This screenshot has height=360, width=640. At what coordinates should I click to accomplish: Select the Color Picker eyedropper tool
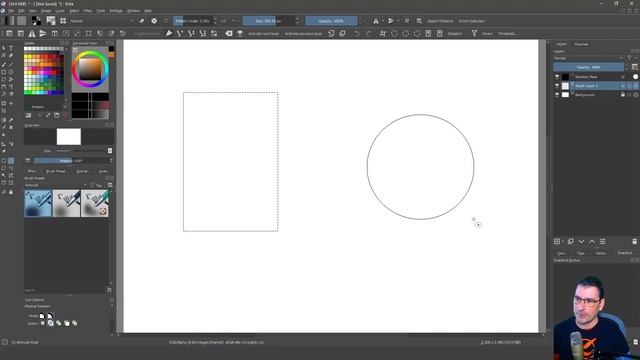pyautogui.click(x=11, y=120)
